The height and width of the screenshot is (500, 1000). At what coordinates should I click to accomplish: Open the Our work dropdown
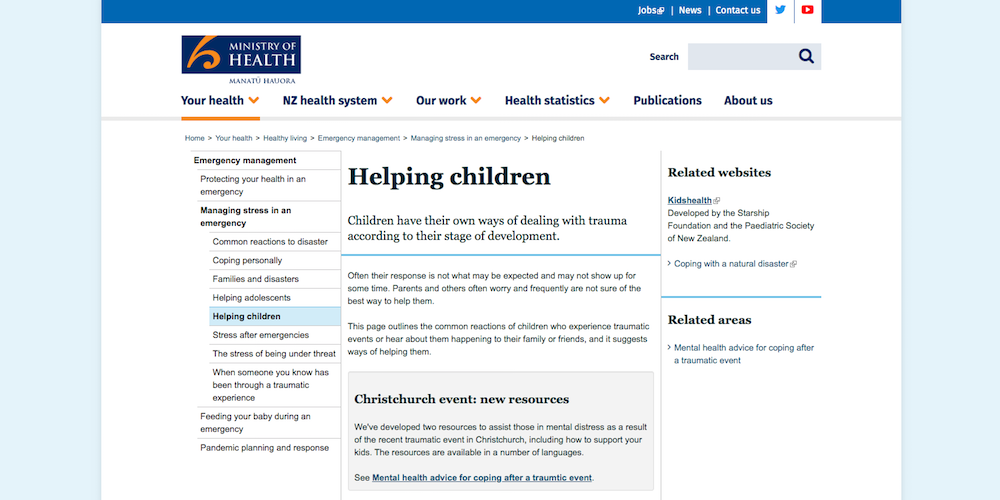click(x=448, y=101)
